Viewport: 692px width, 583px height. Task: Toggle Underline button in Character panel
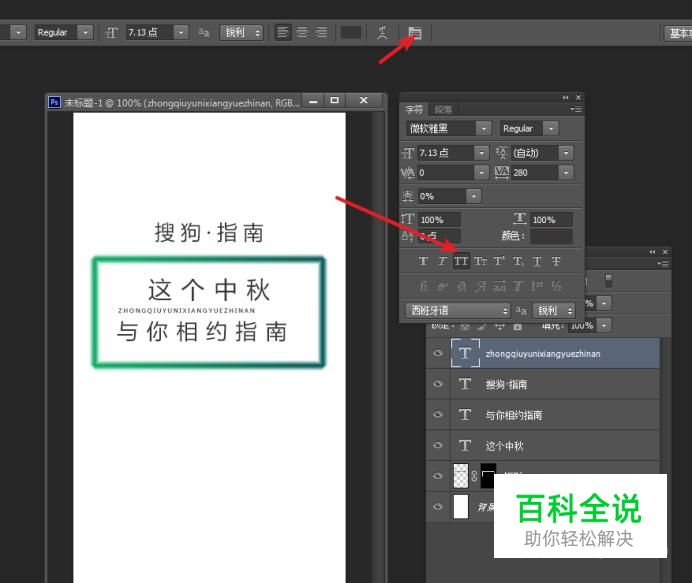(537, 261)
